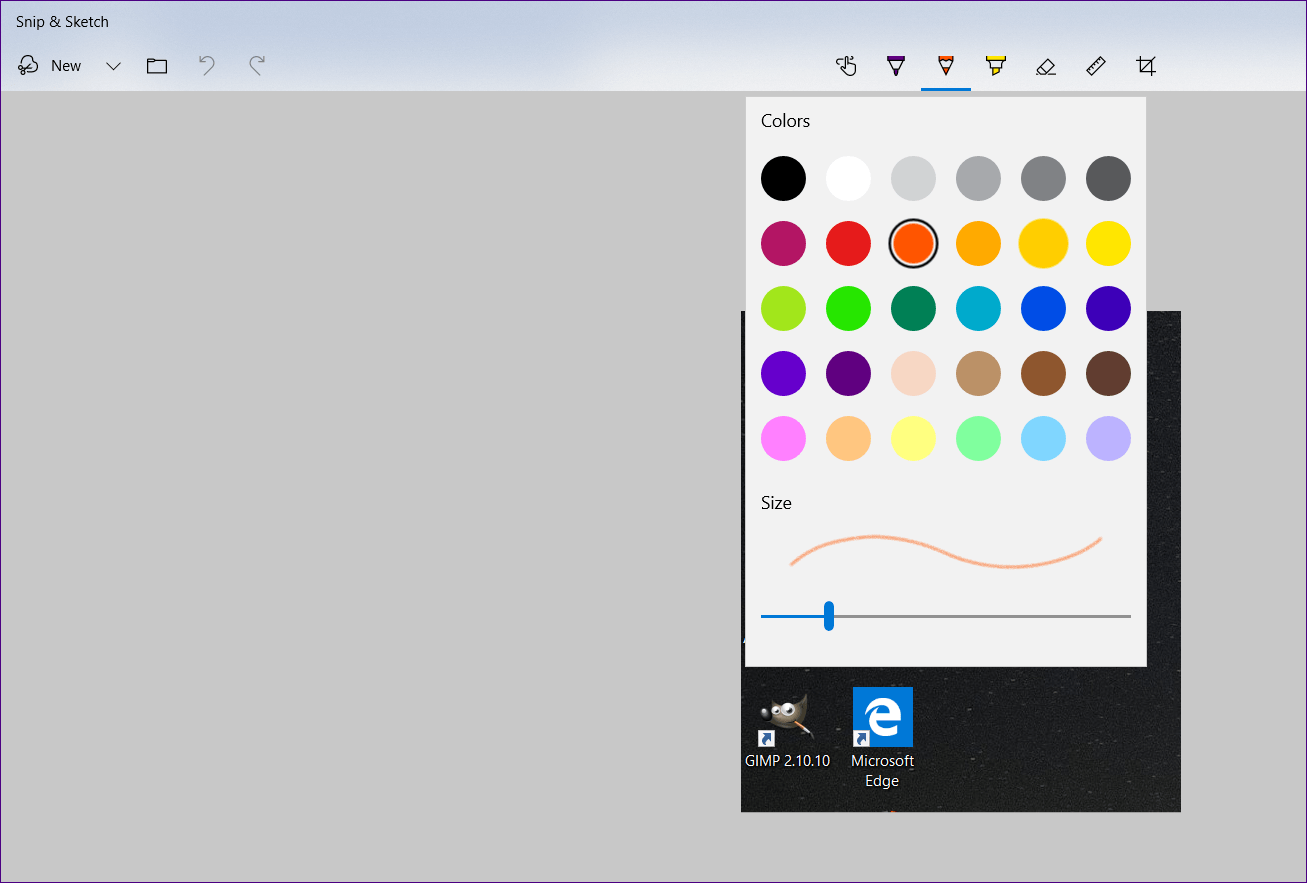Click the orange stroke size preview
The height and width of the screenshot is (883, 1307).
point(946,549)
